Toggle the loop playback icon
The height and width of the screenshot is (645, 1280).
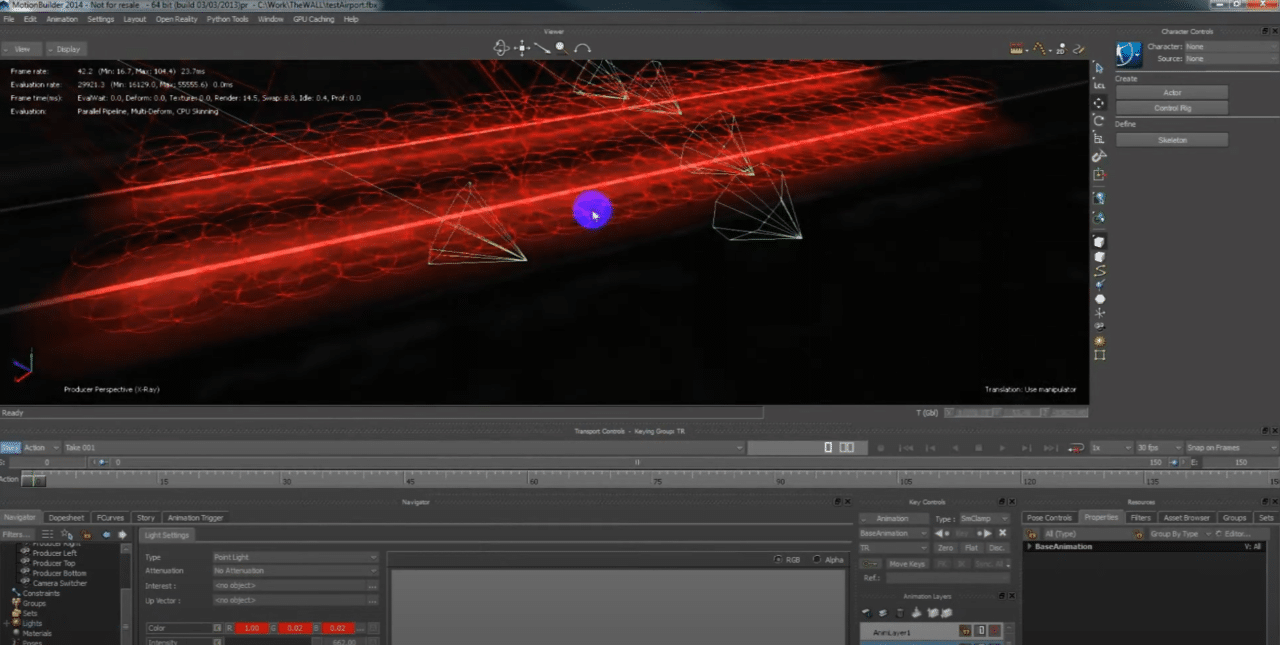click(1077, 448)
